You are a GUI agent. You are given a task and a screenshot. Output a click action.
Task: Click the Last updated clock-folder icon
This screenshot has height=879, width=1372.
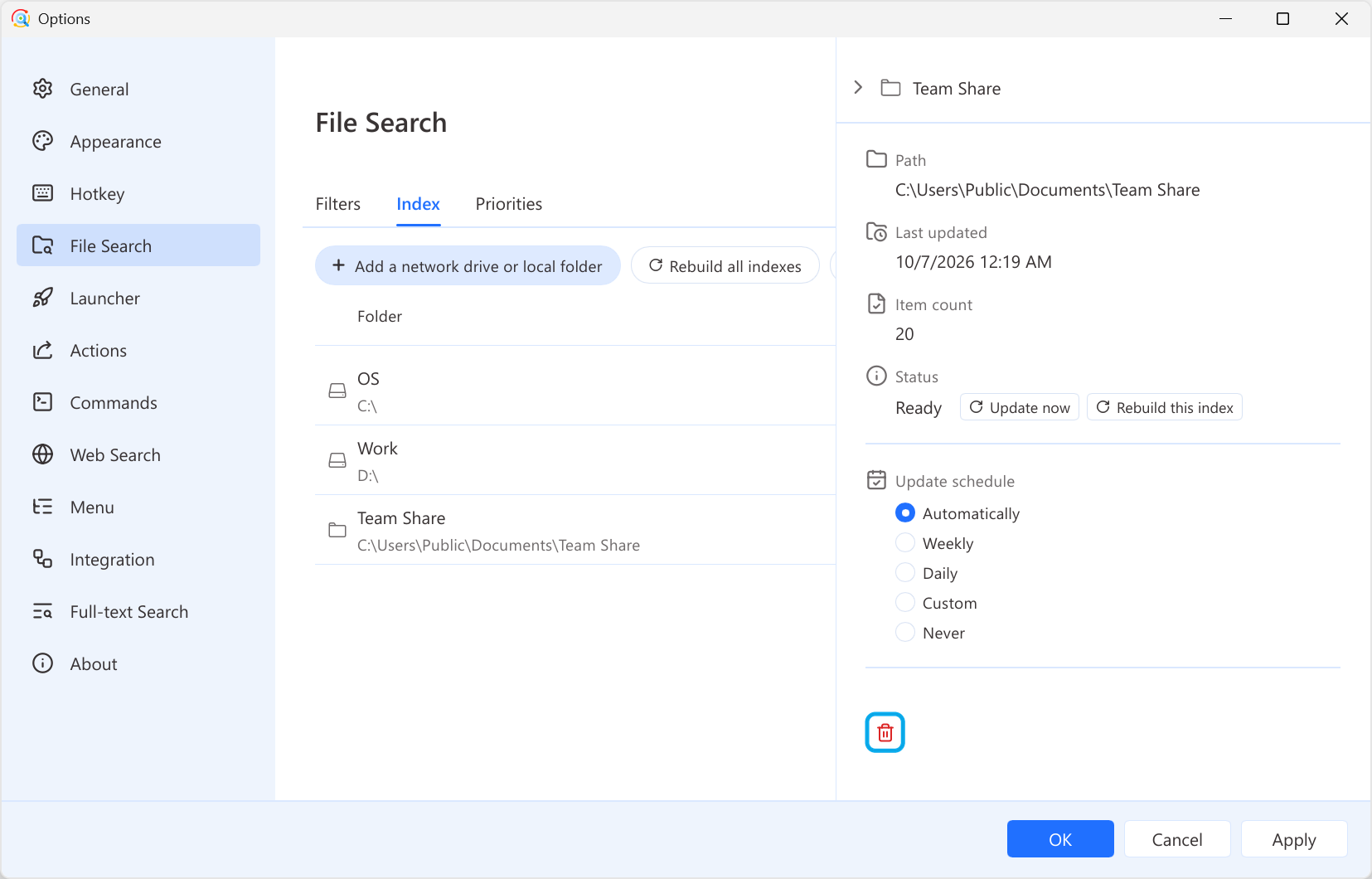tap(876, 231)
